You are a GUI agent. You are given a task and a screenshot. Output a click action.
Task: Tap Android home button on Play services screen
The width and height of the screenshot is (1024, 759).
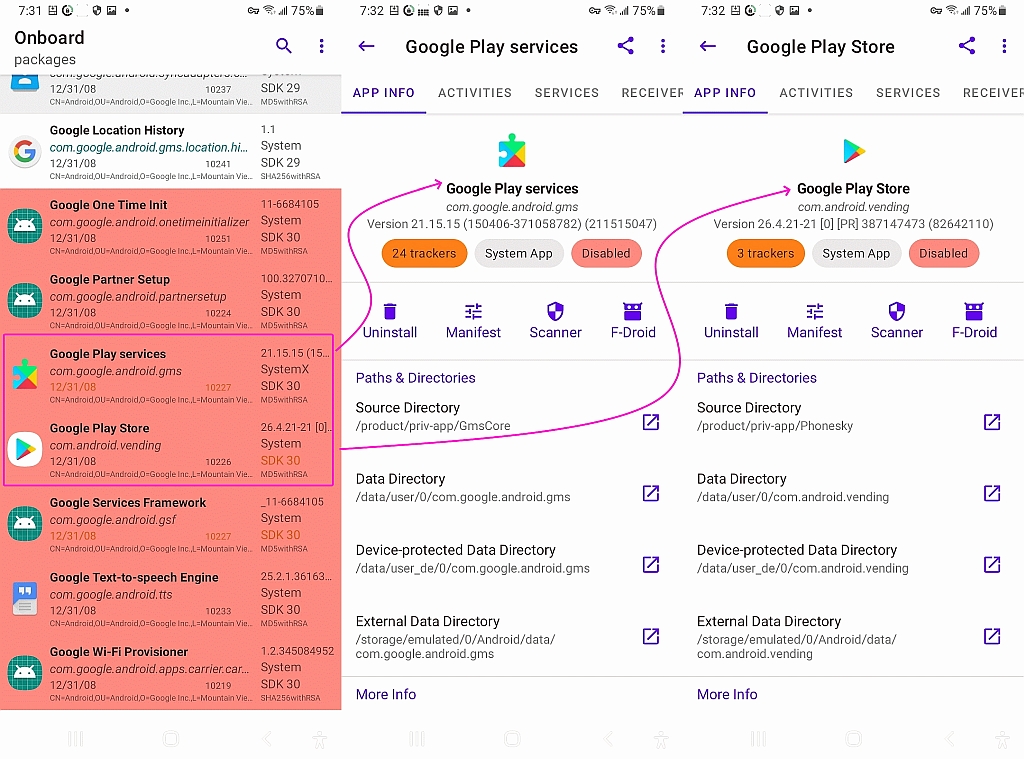tap(512, 739)
